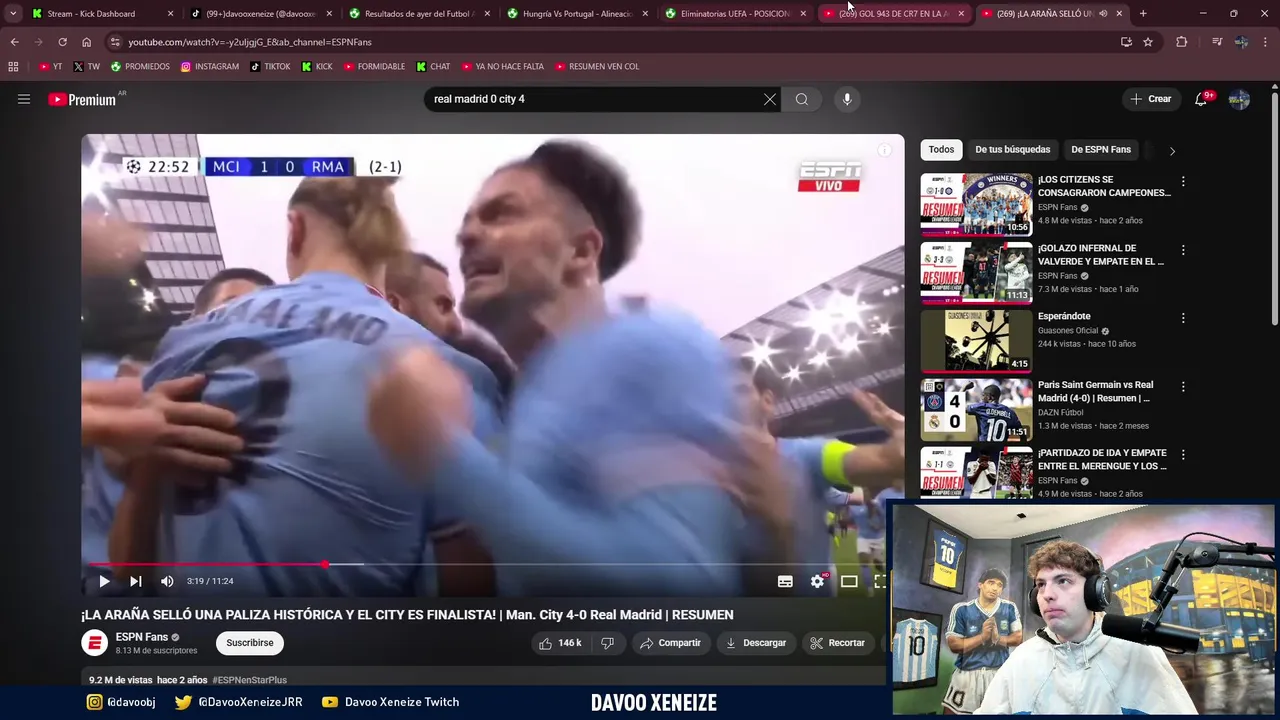
Task: Click the #ESPNenStarPlus hashtag
Action: pyautogui.click(x=249, y=680)
